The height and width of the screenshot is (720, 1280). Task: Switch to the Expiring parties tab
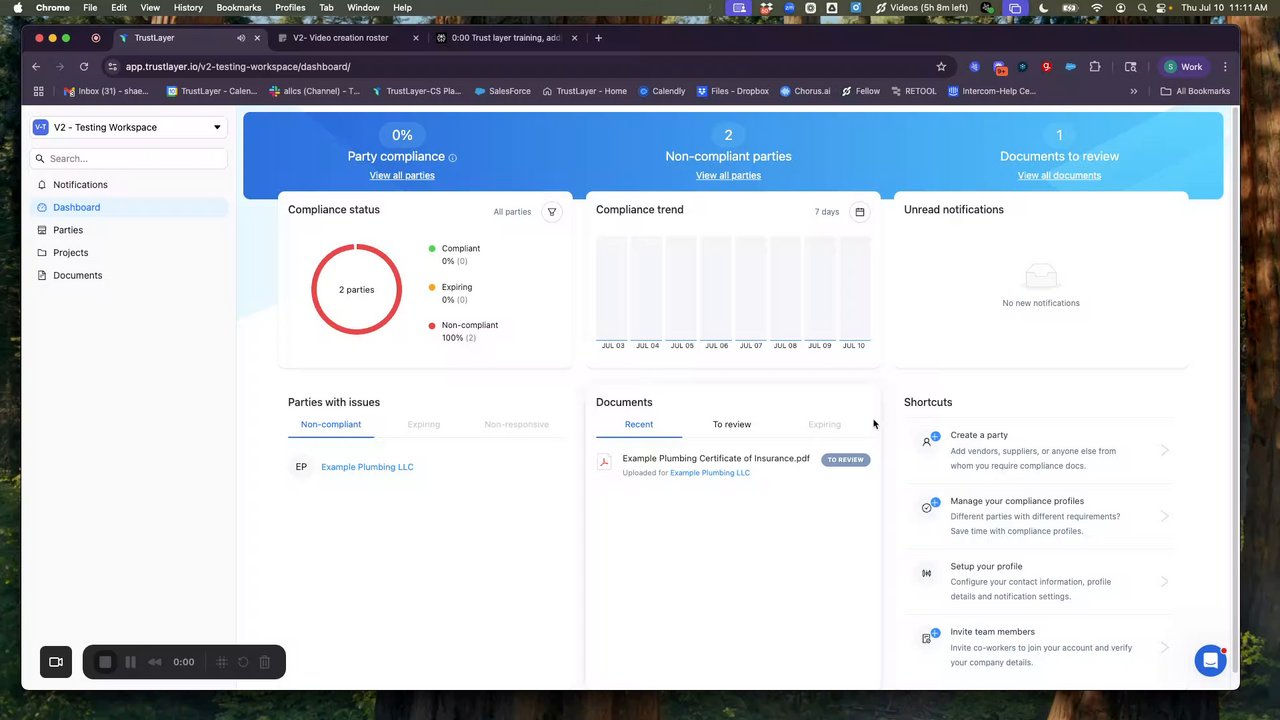(424, 424)
